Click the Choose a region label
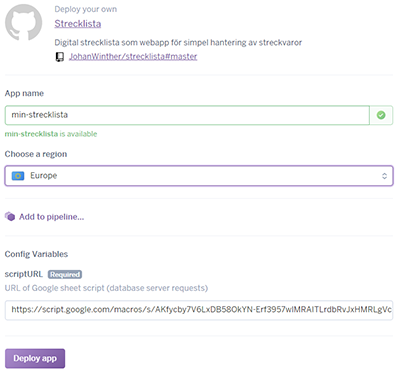Viewport: 400px width, 373px height. tap(36, 154)
